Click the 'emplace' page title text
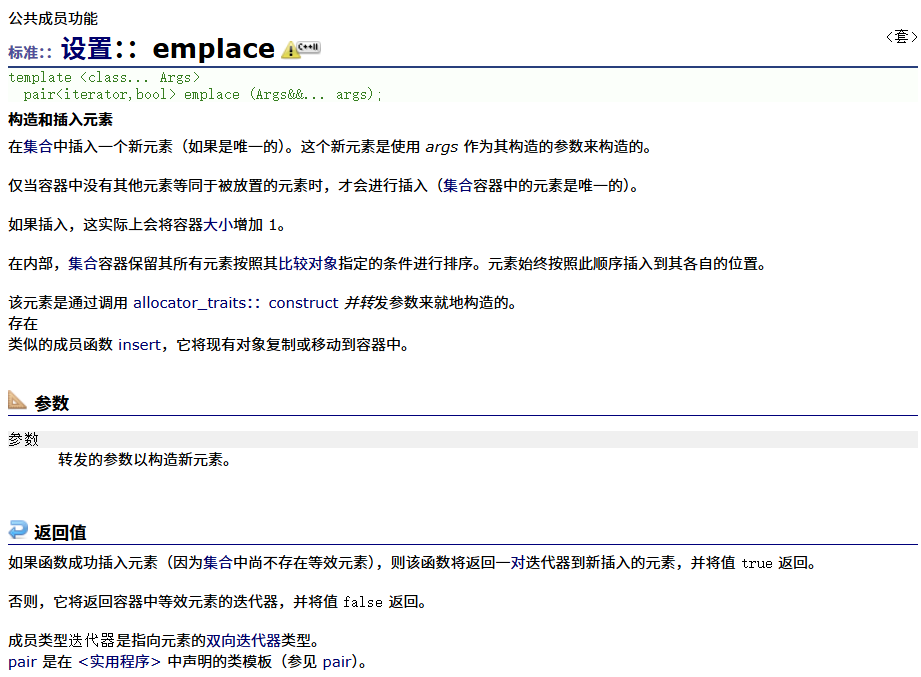This screenshot has width=921, height=677. [x=213, y=49]
